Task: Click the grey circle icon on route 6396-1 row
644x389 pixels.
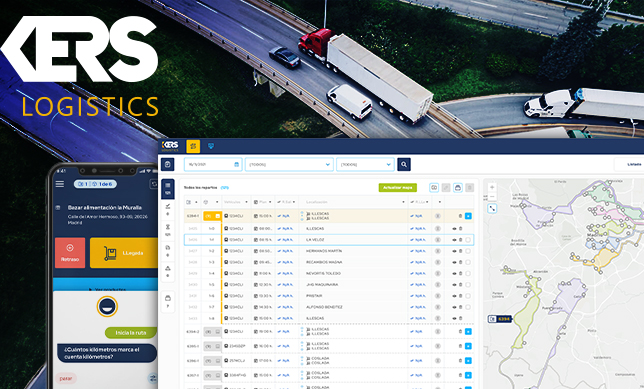Action: (438, 361)
